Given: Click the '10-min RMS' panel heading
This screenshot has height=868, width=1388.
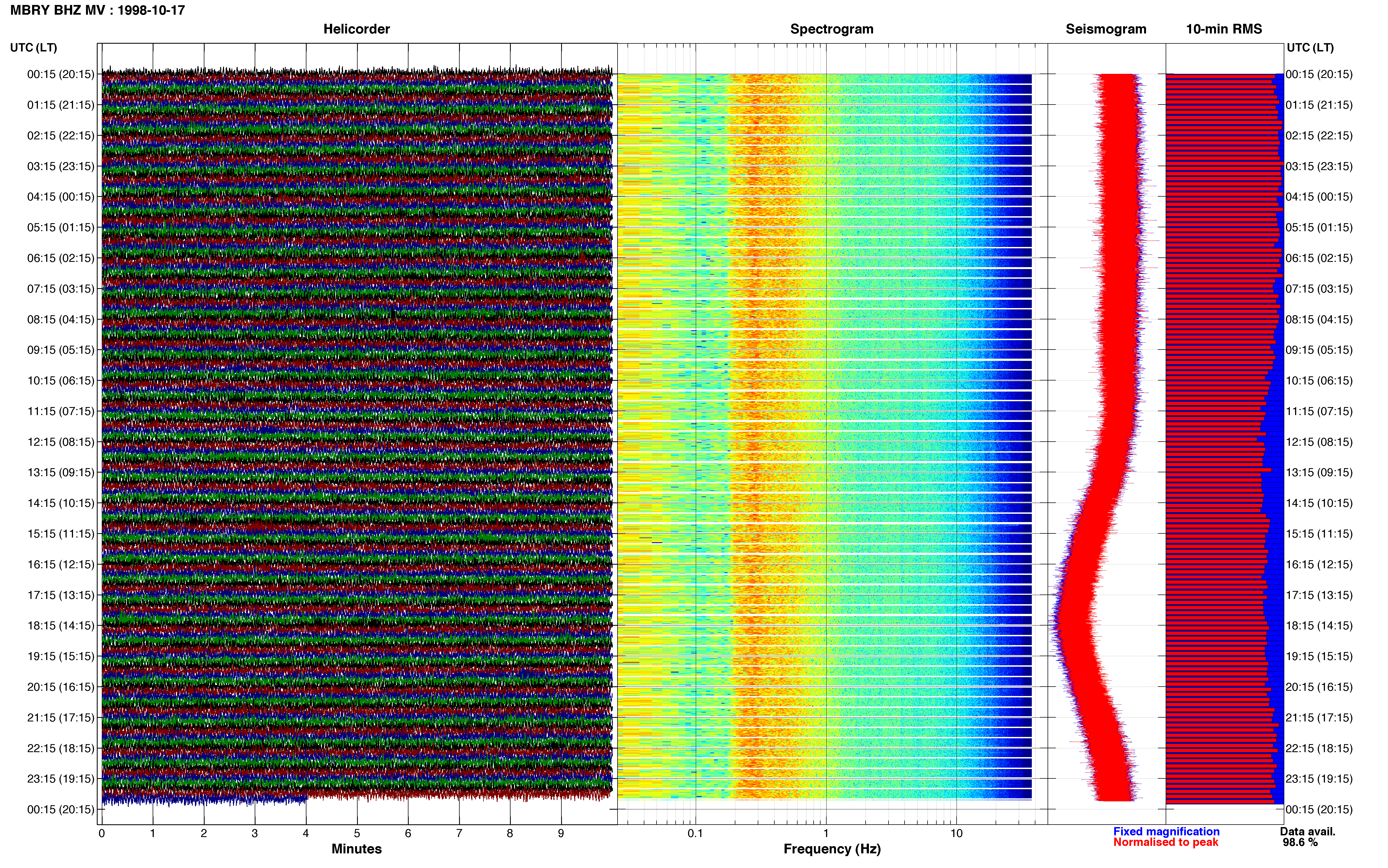Looking at the screenshot, I should click(x=1224, y=29).
